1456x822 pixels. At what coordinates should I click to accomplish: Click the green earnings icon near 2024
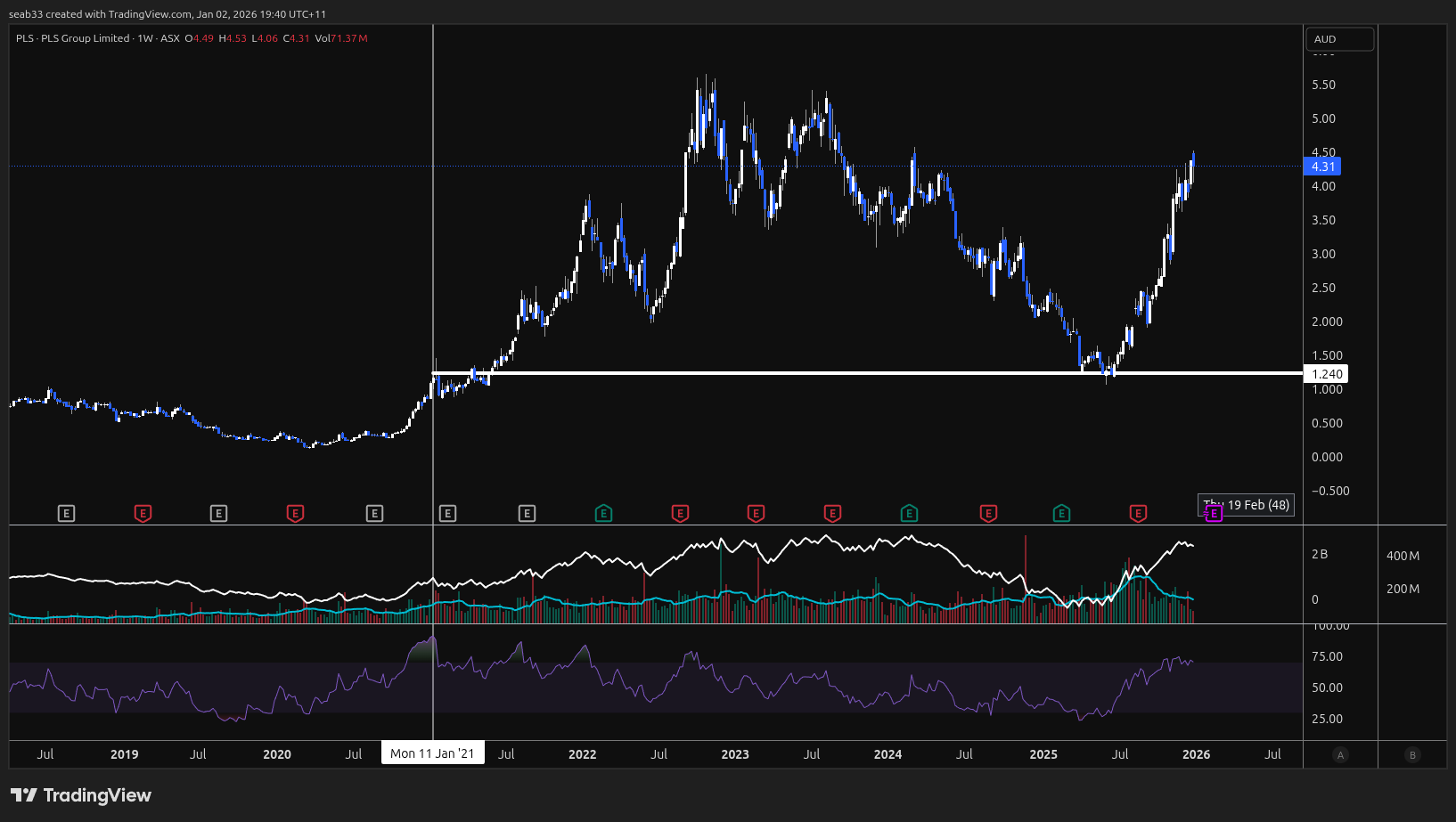tap(909, 513)
